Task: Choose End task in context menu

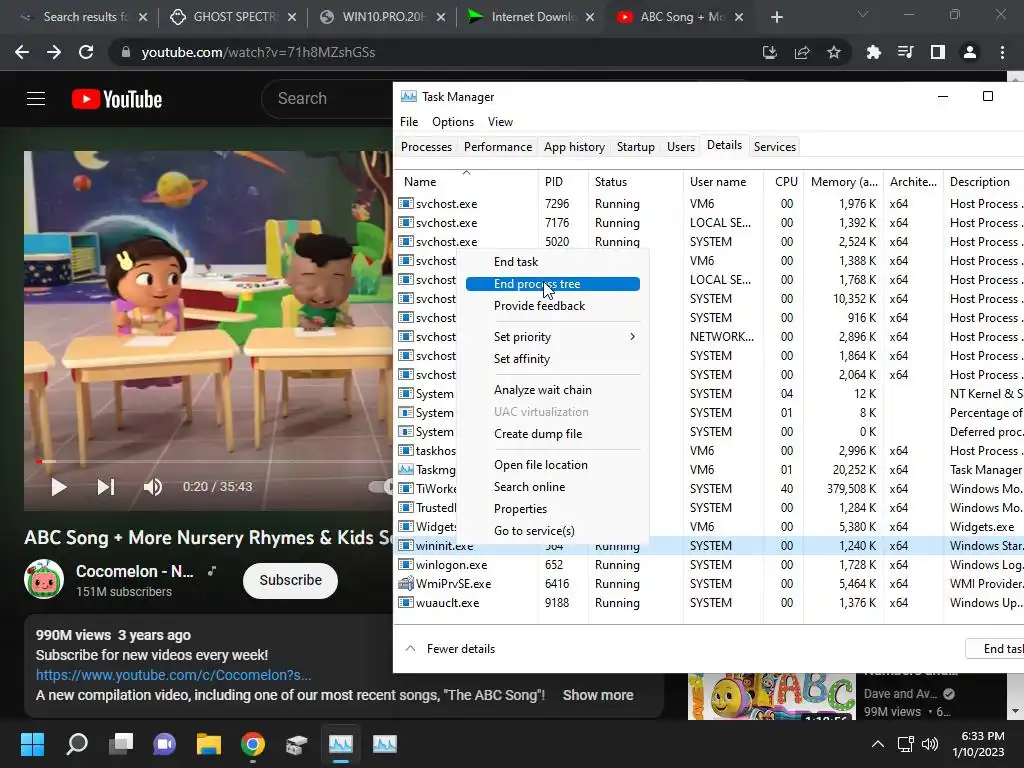Action: pyautogui.click(x=552, y=262)
